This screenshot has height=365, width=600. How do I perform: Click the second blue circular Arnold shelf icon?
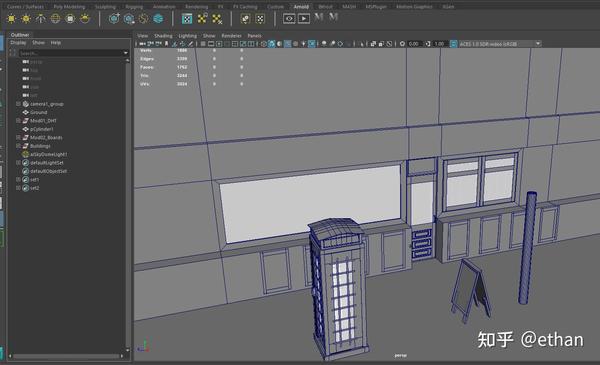tap(129, 18)
